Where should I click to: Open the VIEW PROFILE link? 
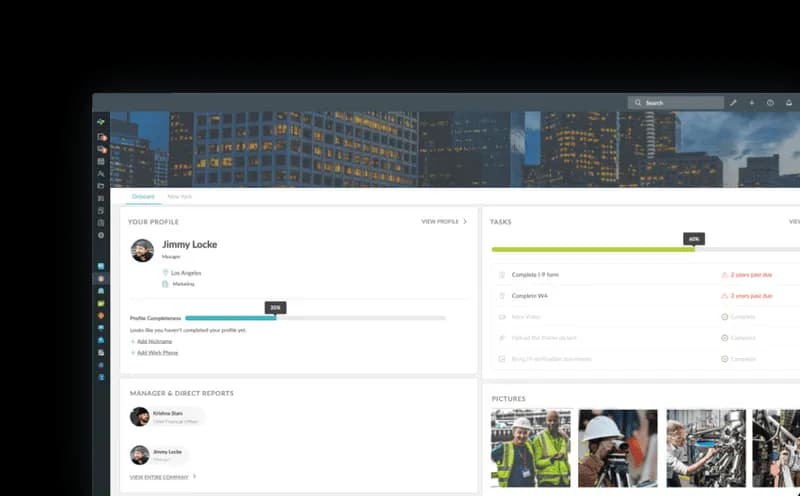(x=440, y=221)
